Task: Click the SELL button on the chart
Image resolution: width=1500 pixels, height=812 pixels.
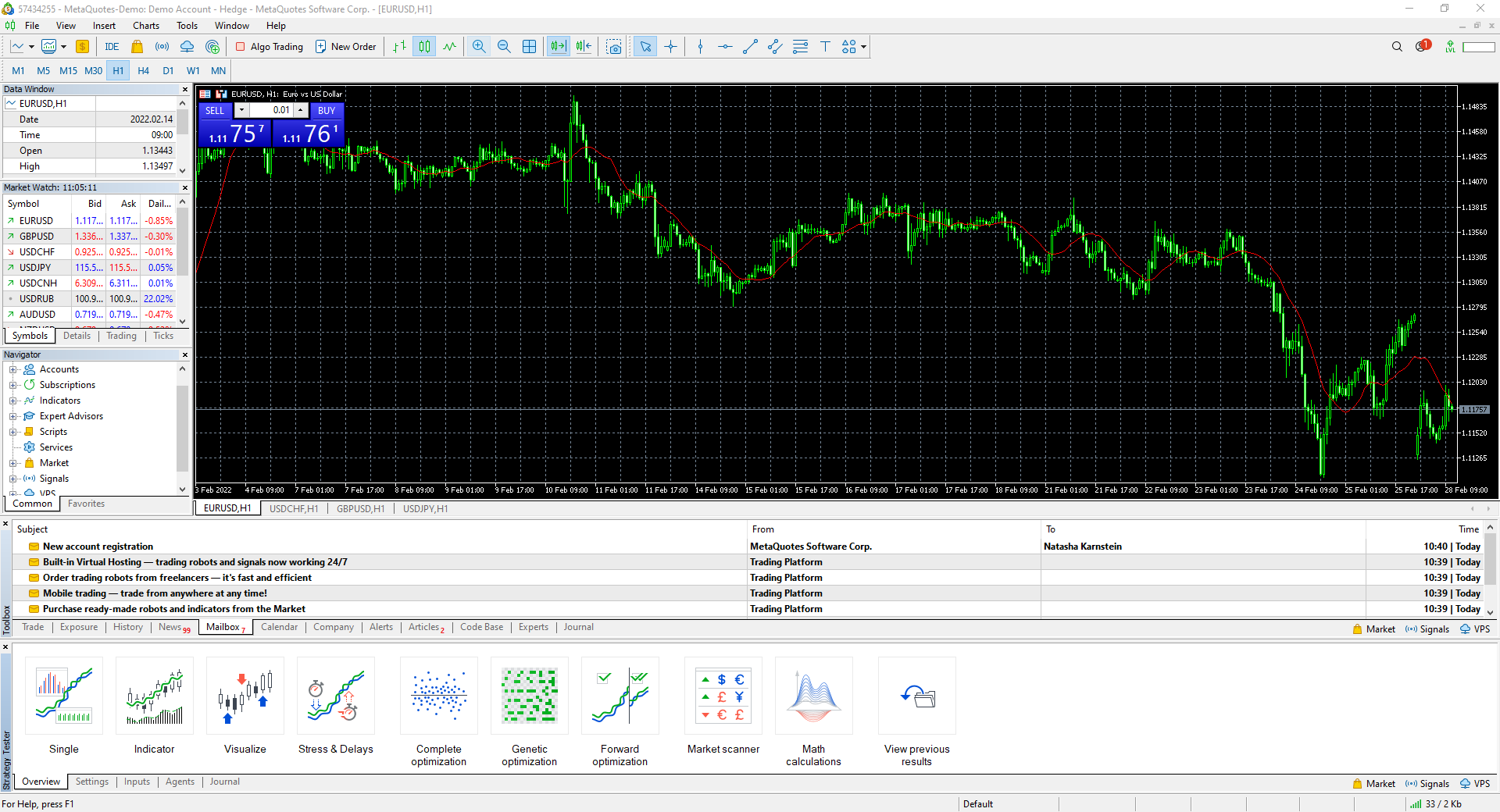Action: [x=215, y=110]
